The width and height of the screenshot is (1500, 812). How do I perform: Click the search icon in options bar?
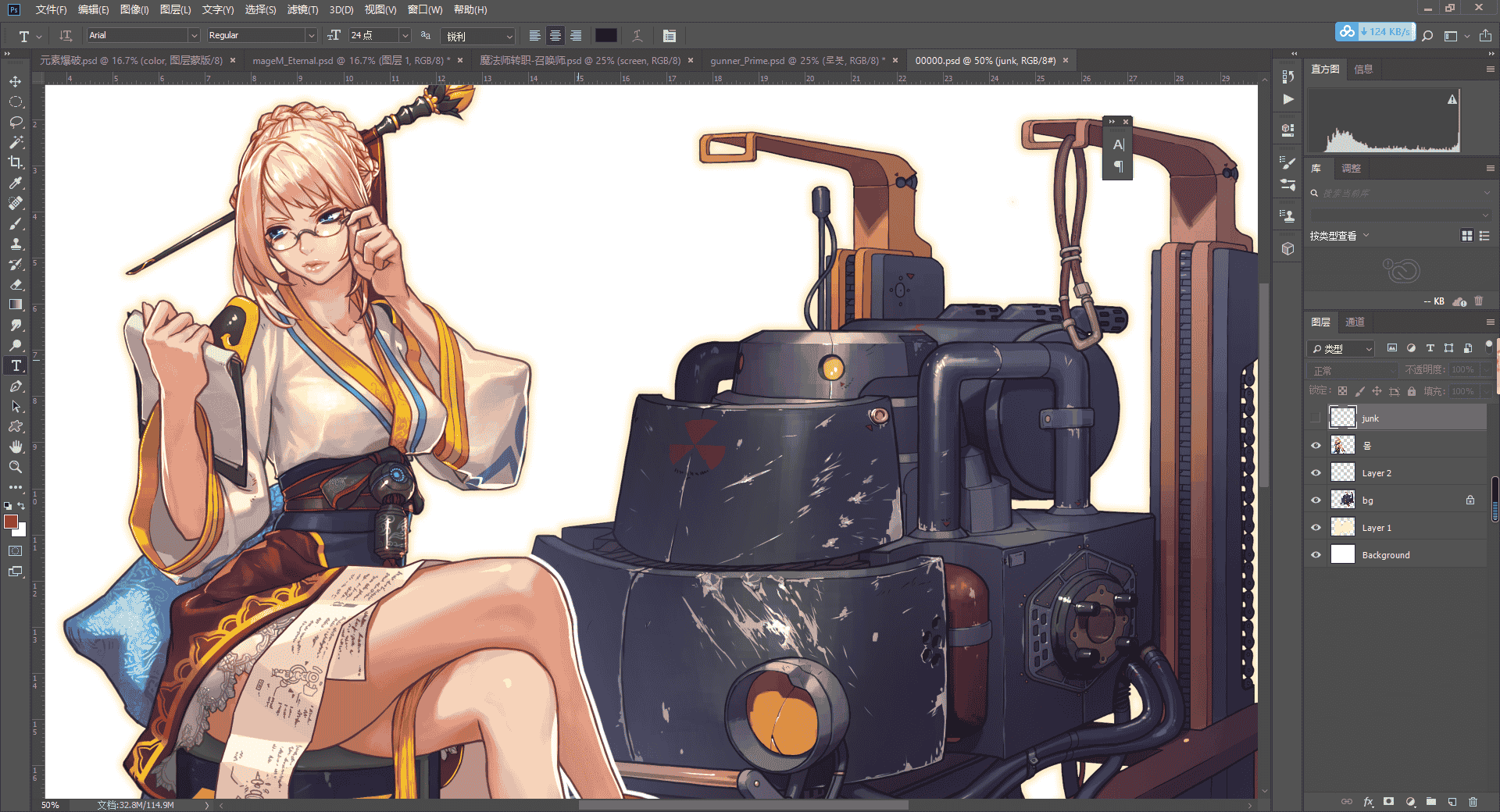coord(1427,36)
